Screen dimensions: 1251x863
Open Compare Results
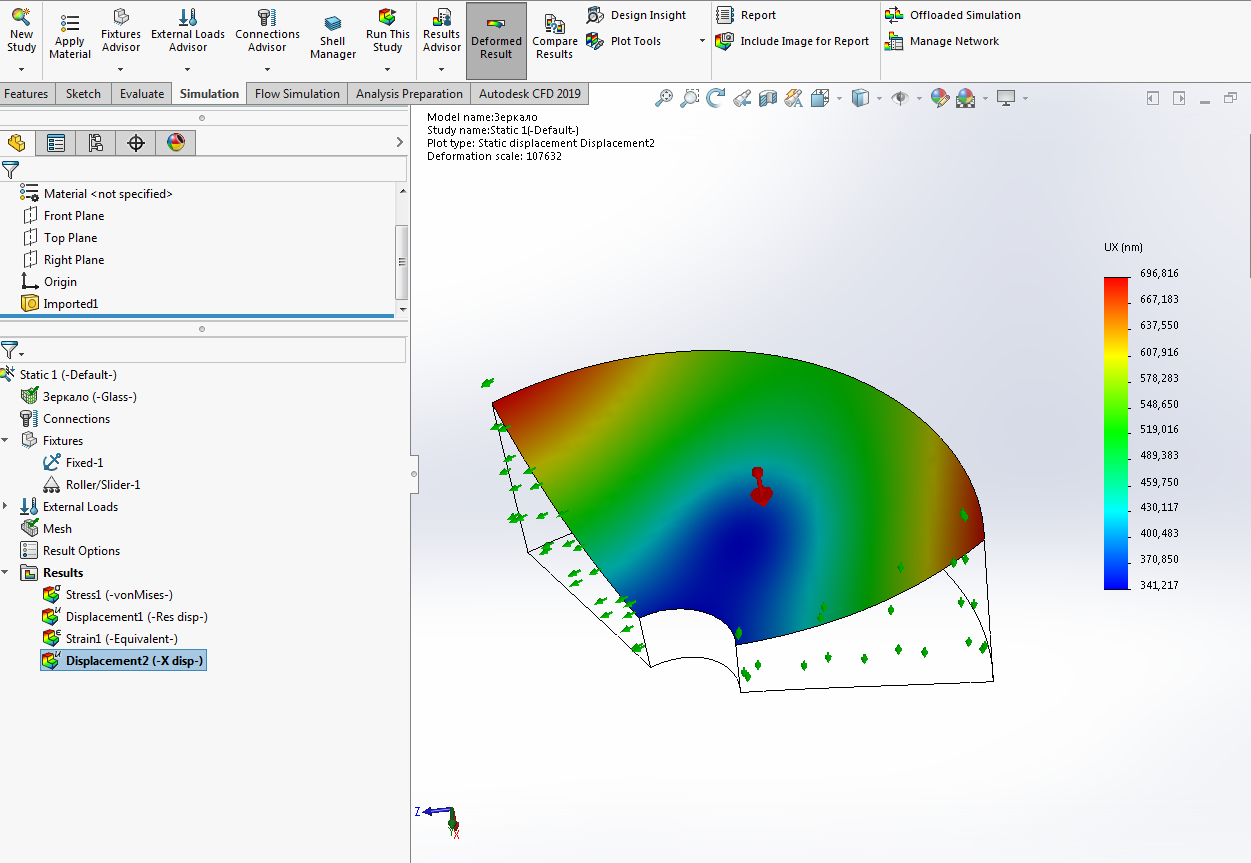(554, 33)
